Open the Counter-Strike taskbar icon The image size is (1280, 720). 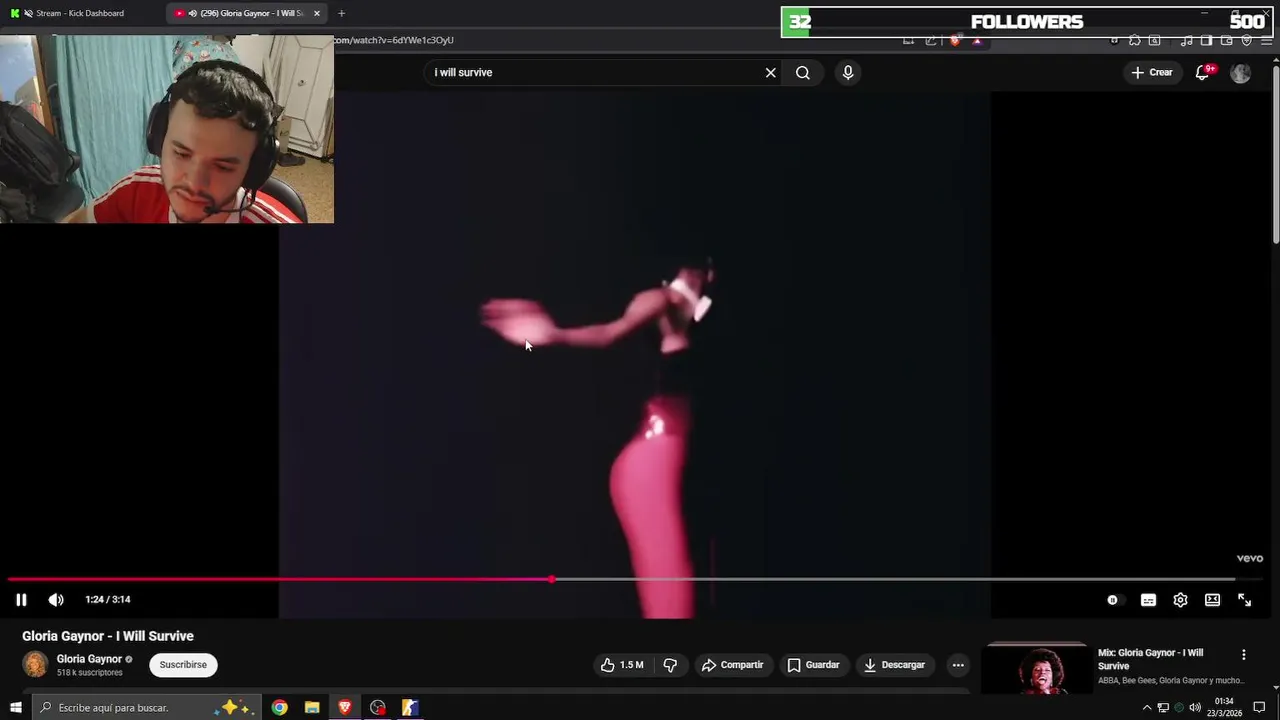click(410, 707)
